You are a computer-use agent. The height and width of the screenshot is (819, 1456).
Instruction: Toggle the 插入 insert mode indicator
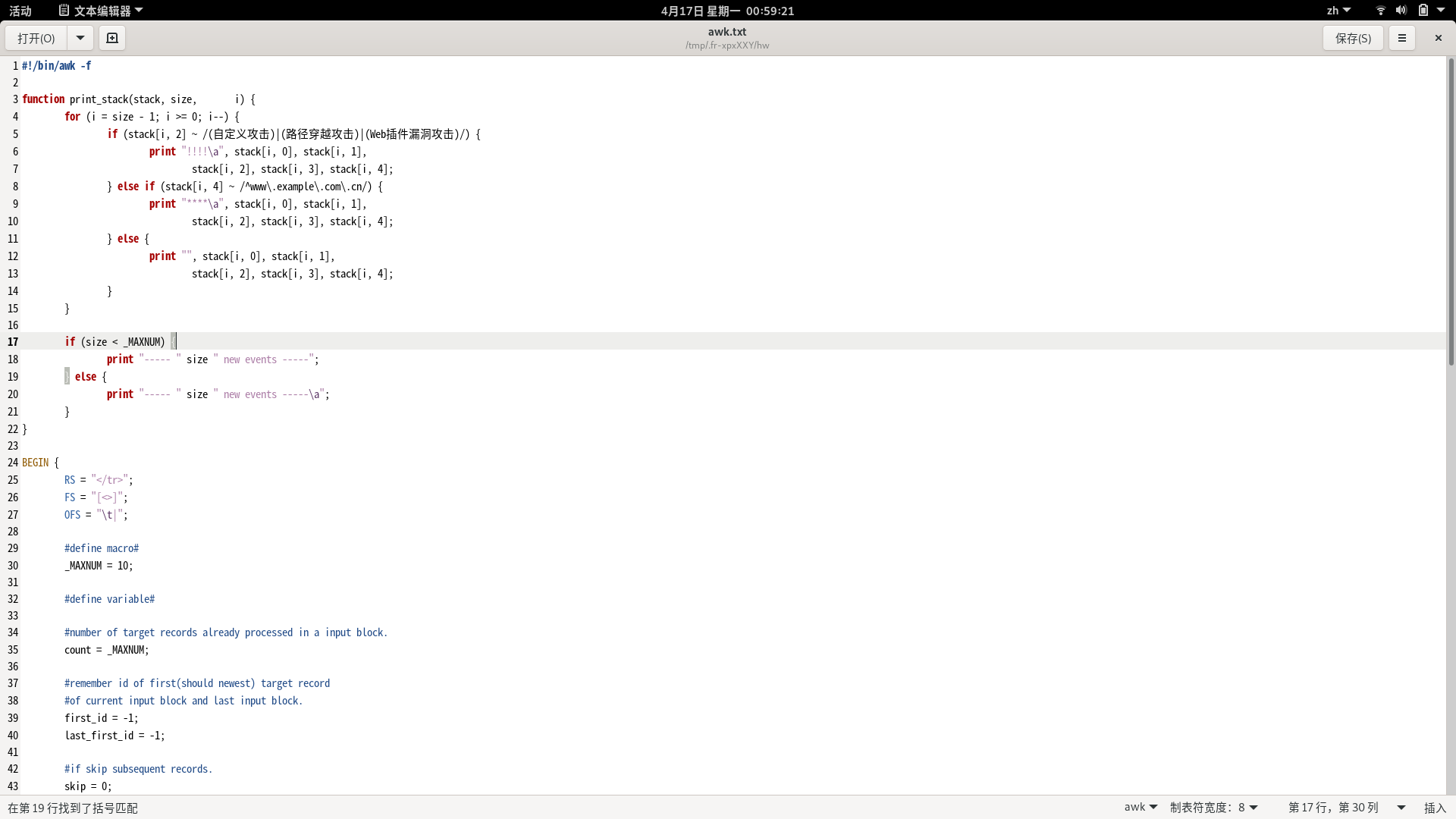(1435, 807)
